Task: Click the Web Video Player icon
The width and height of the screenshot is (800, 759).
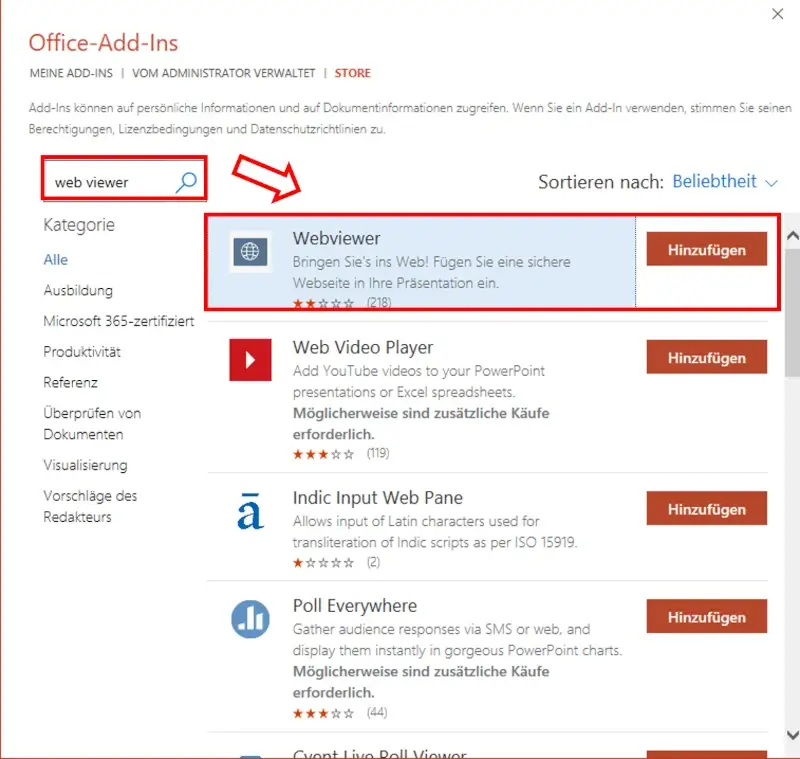Action: tap(250, 359)
